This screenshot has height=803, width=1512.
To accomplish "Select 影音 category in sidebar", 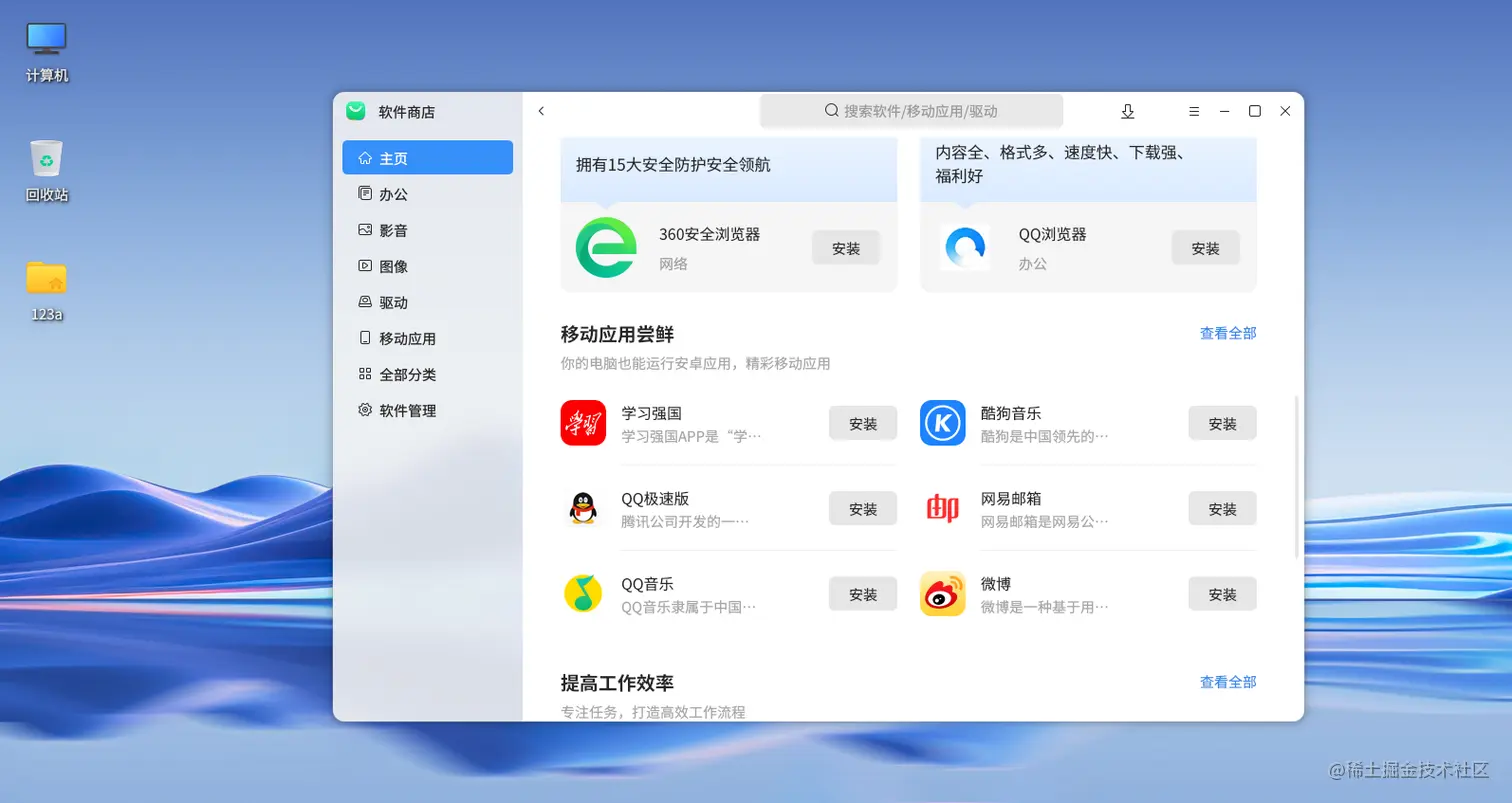I will (428, 230).
